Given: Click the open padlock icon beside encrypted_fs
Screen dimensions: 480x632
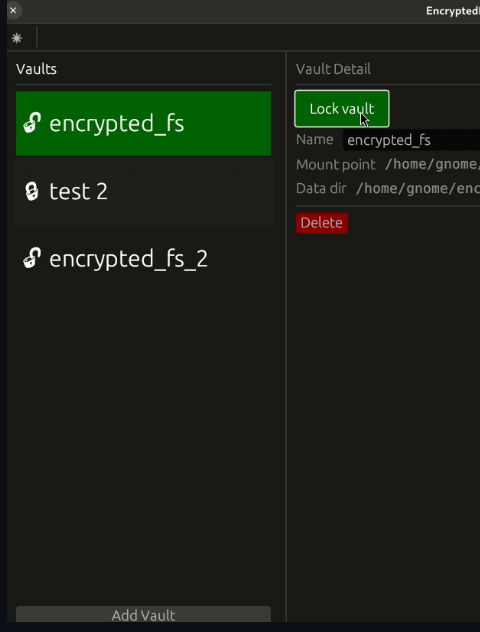Looking at the screenshot, I should click(x=32, y=123).
